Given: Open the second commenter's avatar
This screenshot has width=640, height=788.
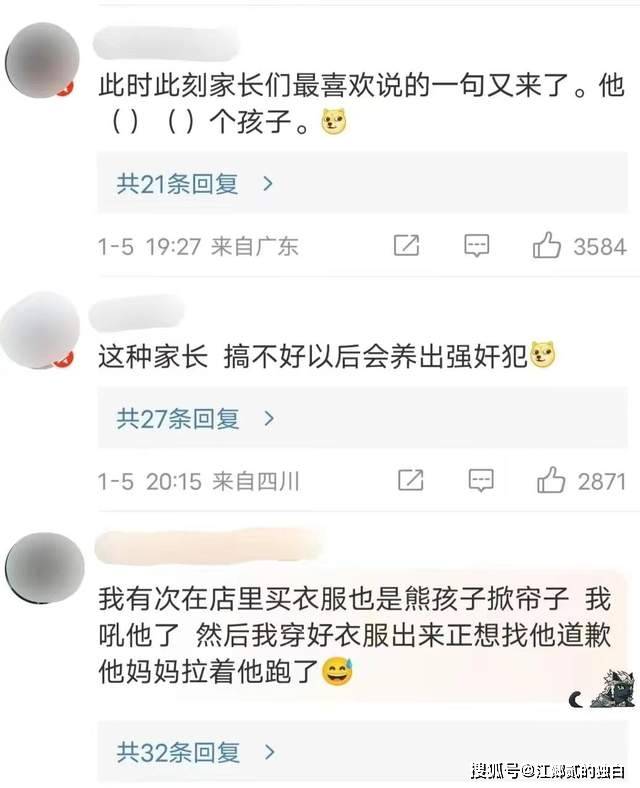Looking at the screenshot, I should click(40, 330).
